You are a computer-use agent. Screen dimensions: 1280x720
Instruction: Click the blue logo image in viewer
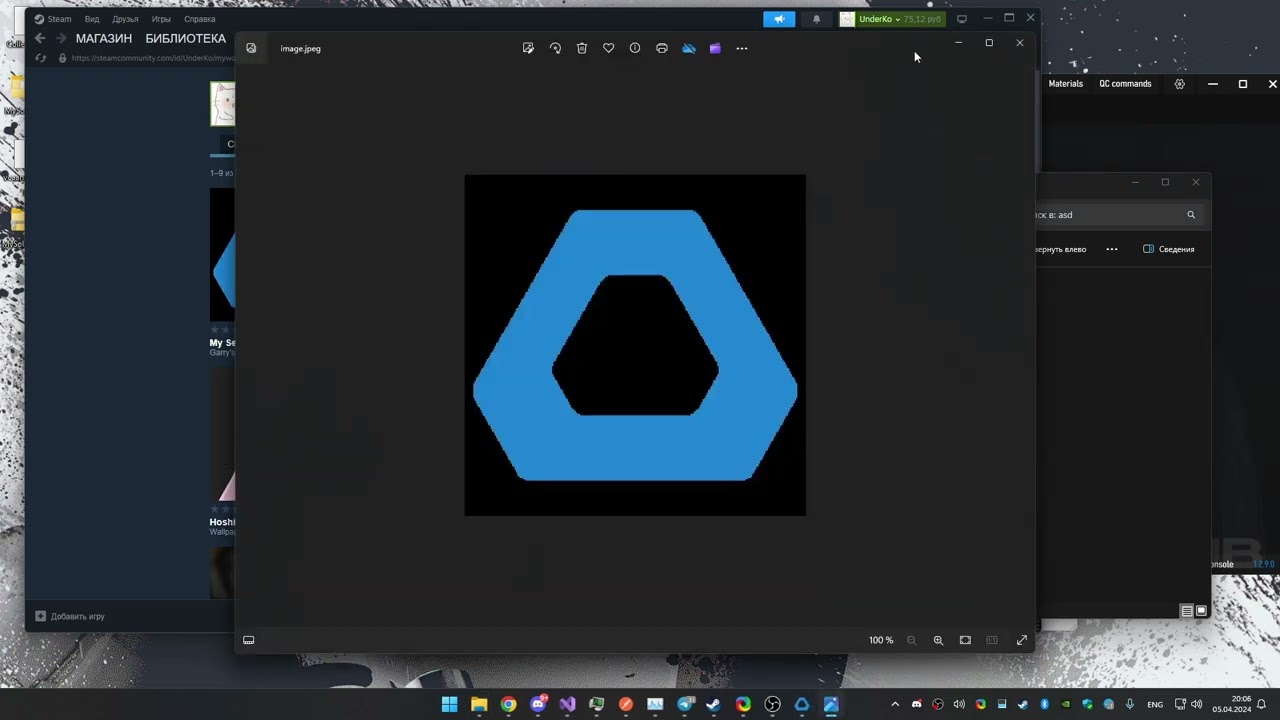pos(635,345)
